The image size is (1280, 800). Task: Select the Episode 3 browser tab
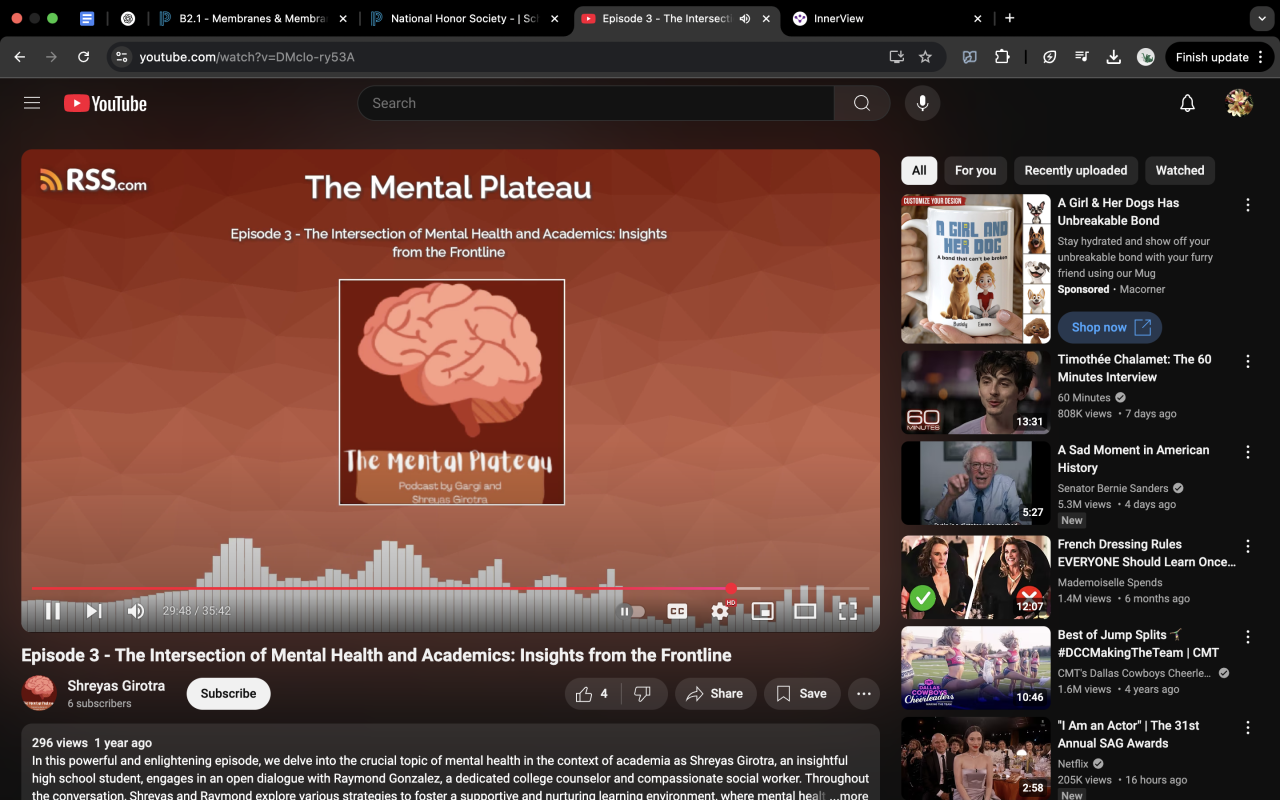678,18
